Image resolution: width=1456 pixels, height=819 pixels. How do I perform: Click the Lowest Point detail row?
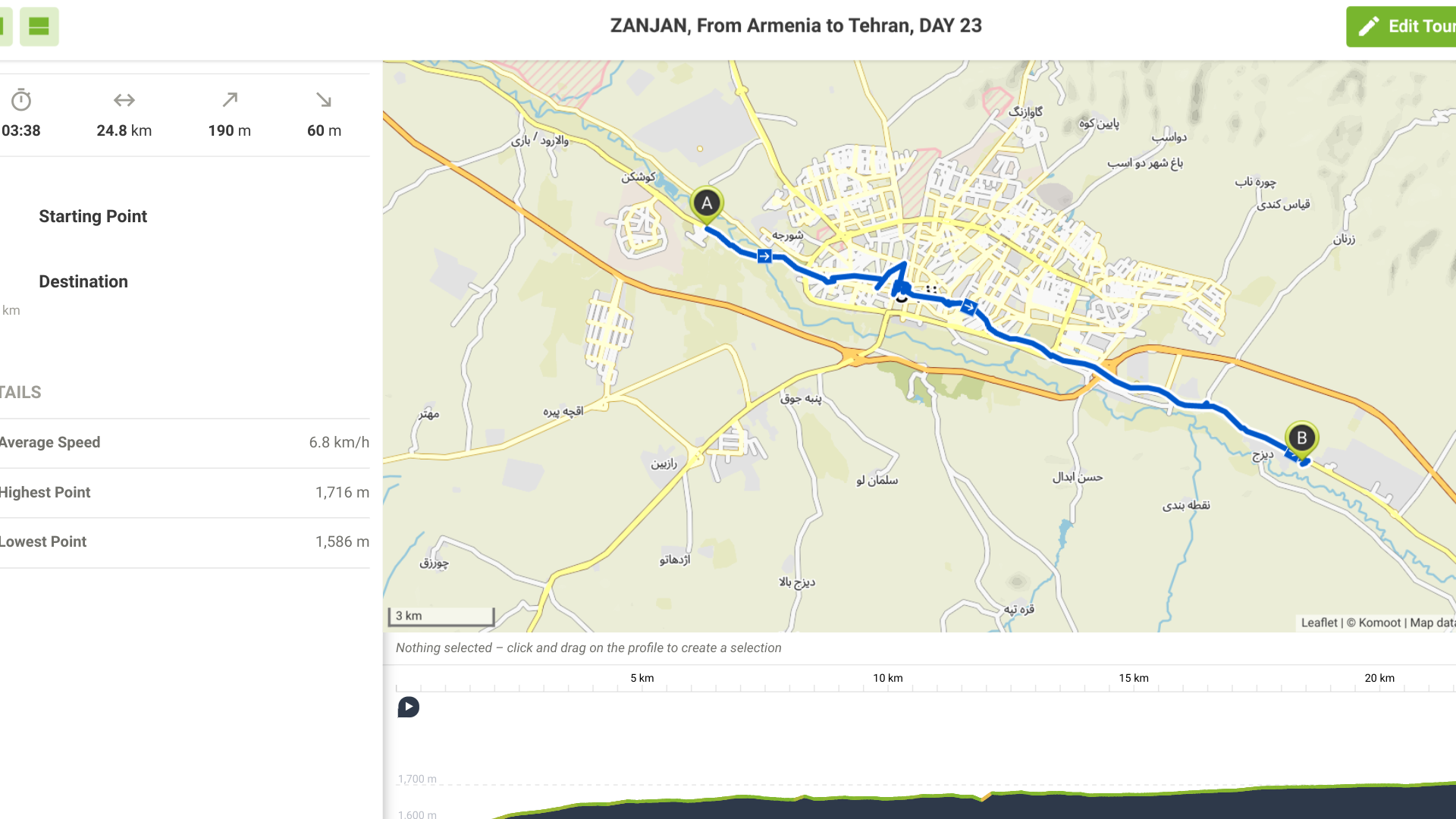pyautogui.click(x=184, y=542)
